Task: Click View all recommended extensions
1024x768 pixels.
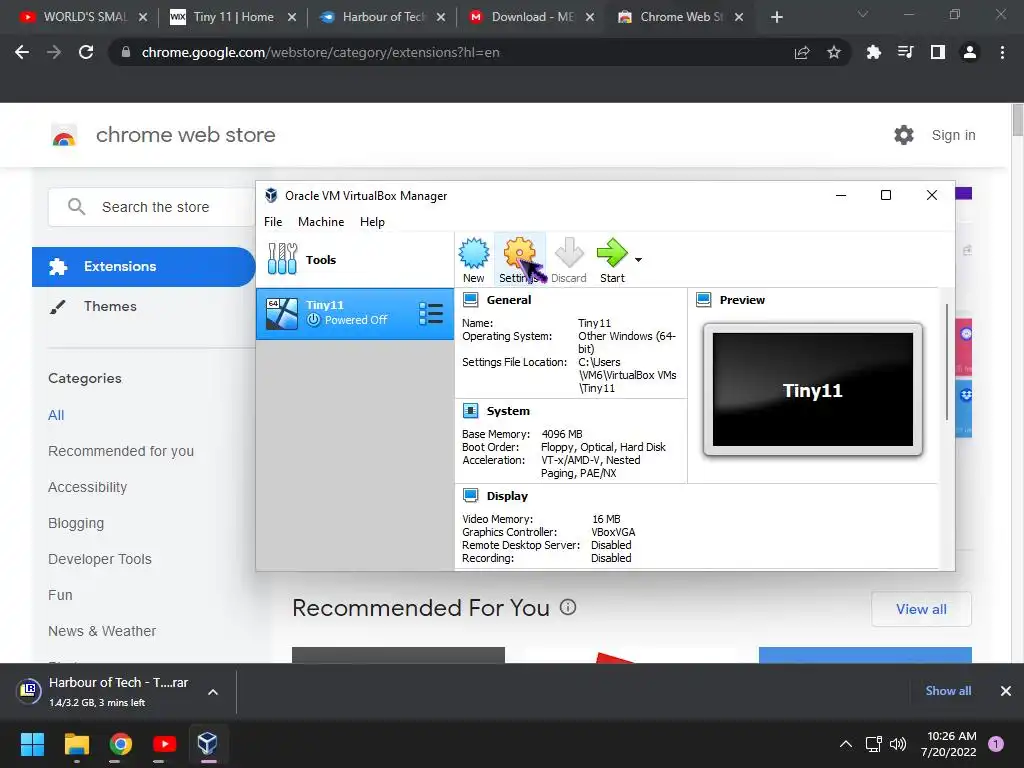Action: pos(921,609)
